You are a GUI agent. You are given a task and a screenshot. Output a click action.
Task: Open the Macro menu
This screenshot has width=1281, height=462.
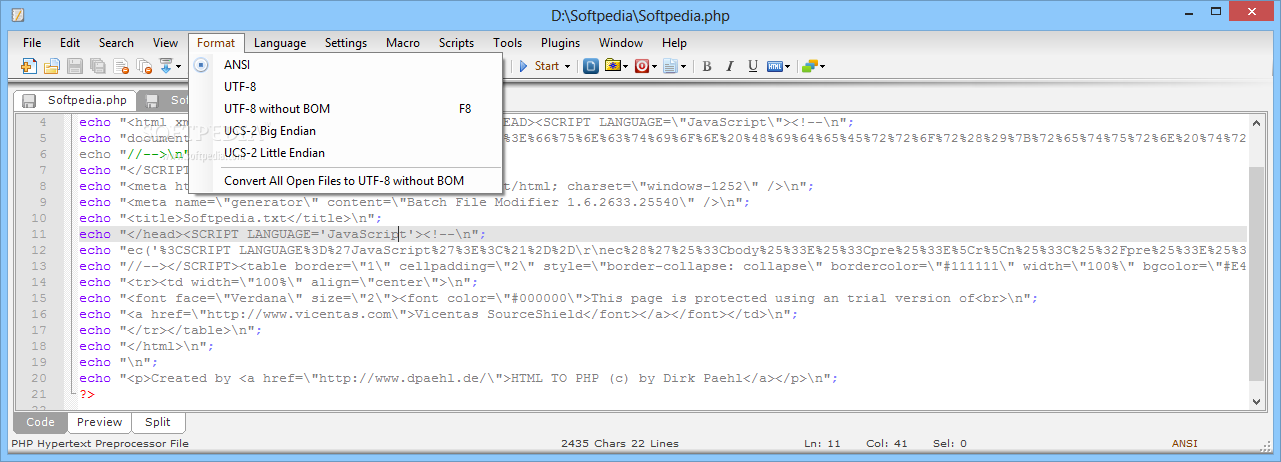(x=403, y=43)
